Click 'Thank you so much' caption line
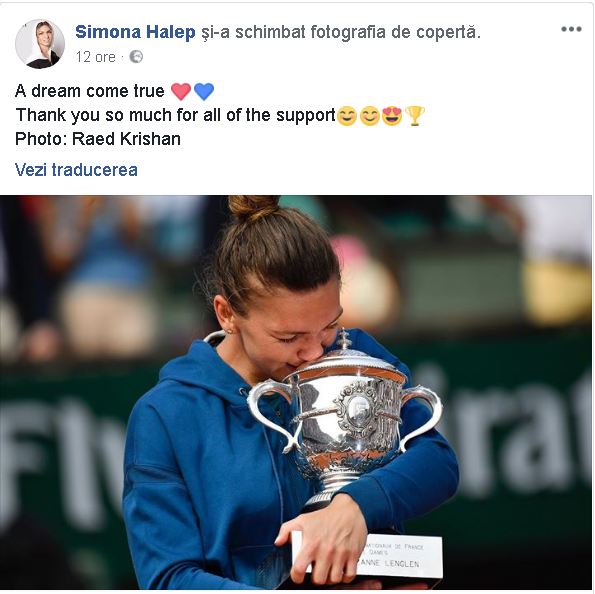The width and height of the screenshot is (595, 594). (176, 115)
